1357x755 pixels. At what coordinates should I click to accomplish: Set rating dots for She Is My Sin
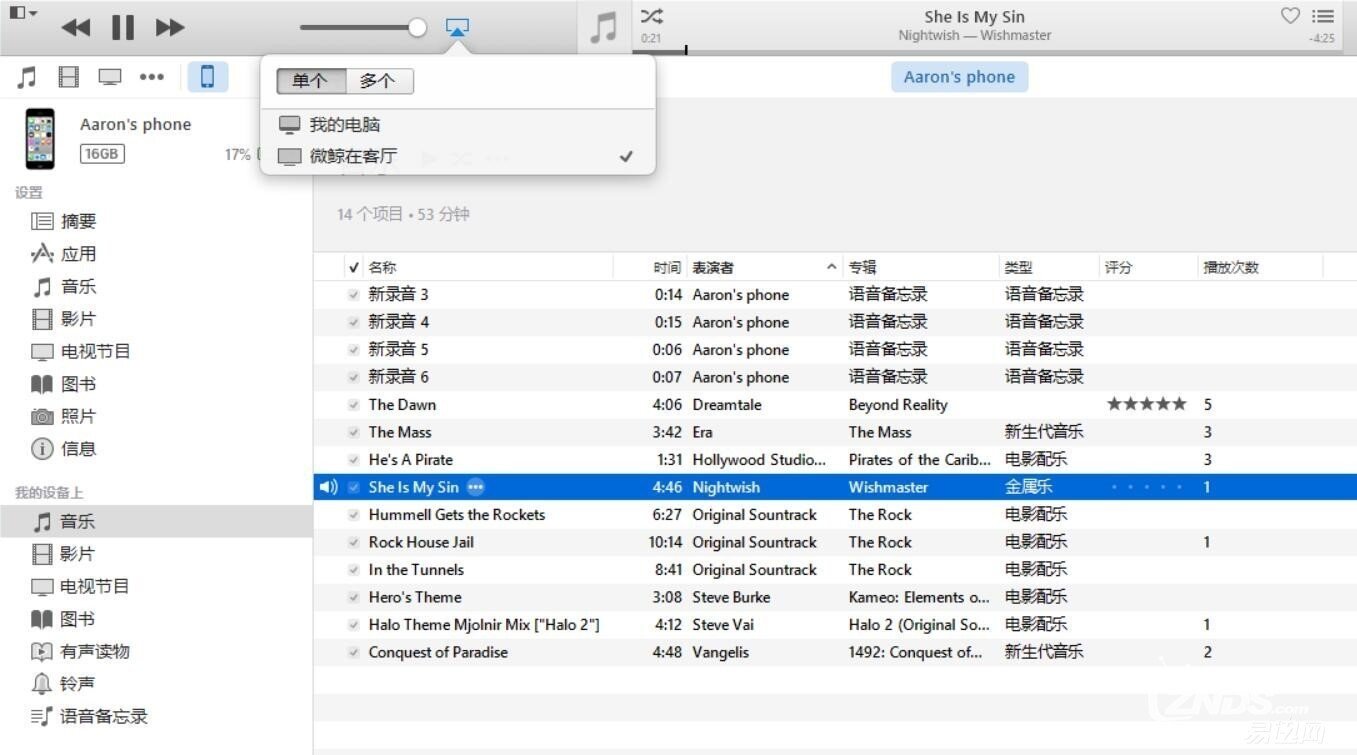[x=1147, y=487]
